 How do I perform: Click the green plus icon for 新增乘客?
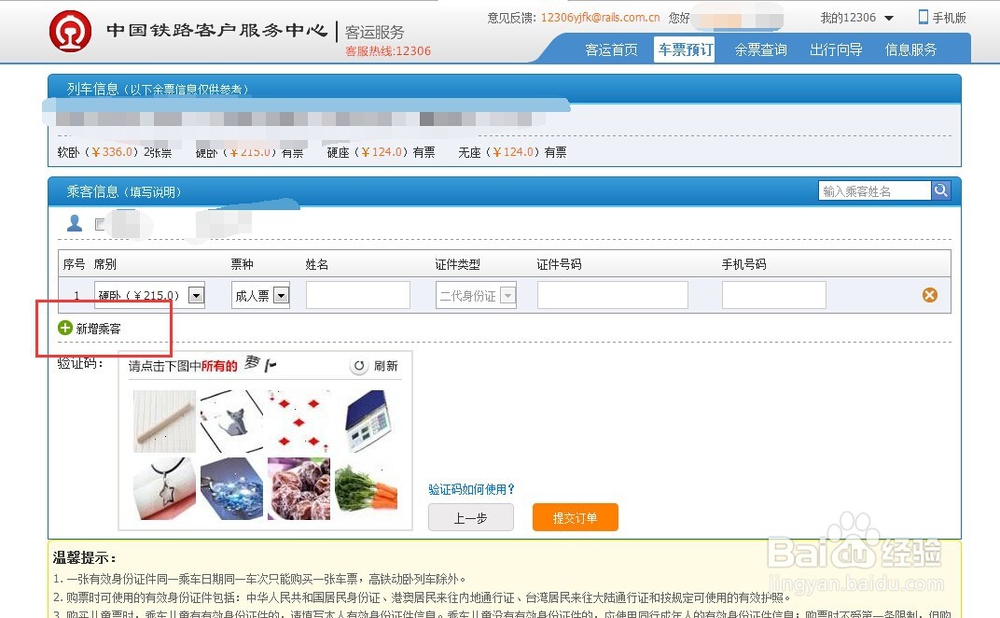pyautogui.click(x=65, y=328)
